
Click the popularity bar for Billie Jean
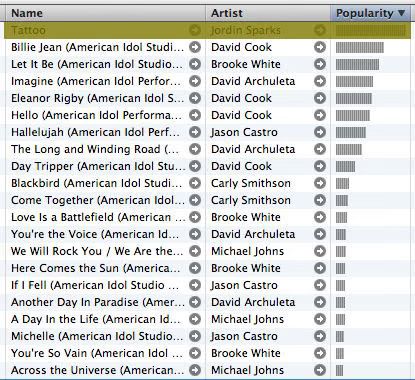point(360,47)
